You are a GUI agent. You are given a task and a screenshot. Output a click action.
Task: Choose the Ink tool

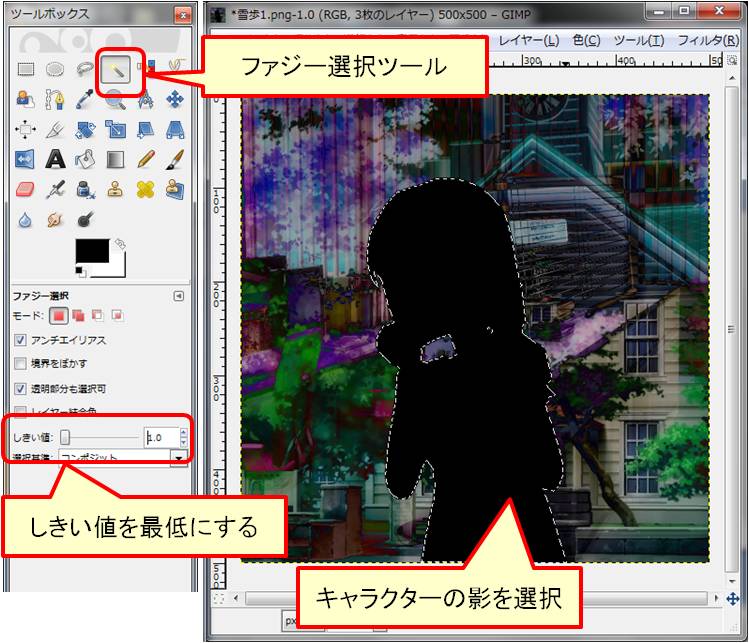[x=85, y=189]
